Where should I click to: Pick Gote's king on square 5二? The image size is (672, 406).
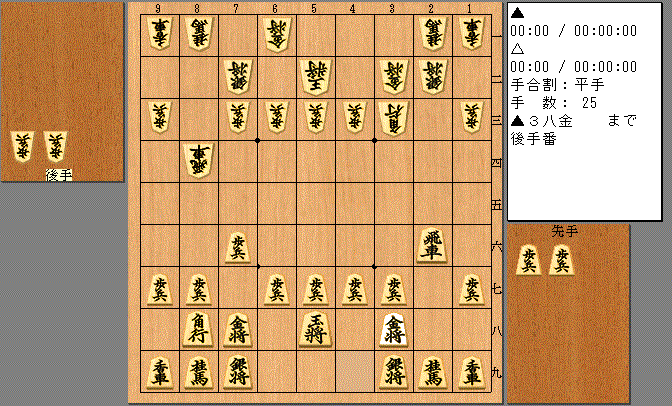point(315,77)
